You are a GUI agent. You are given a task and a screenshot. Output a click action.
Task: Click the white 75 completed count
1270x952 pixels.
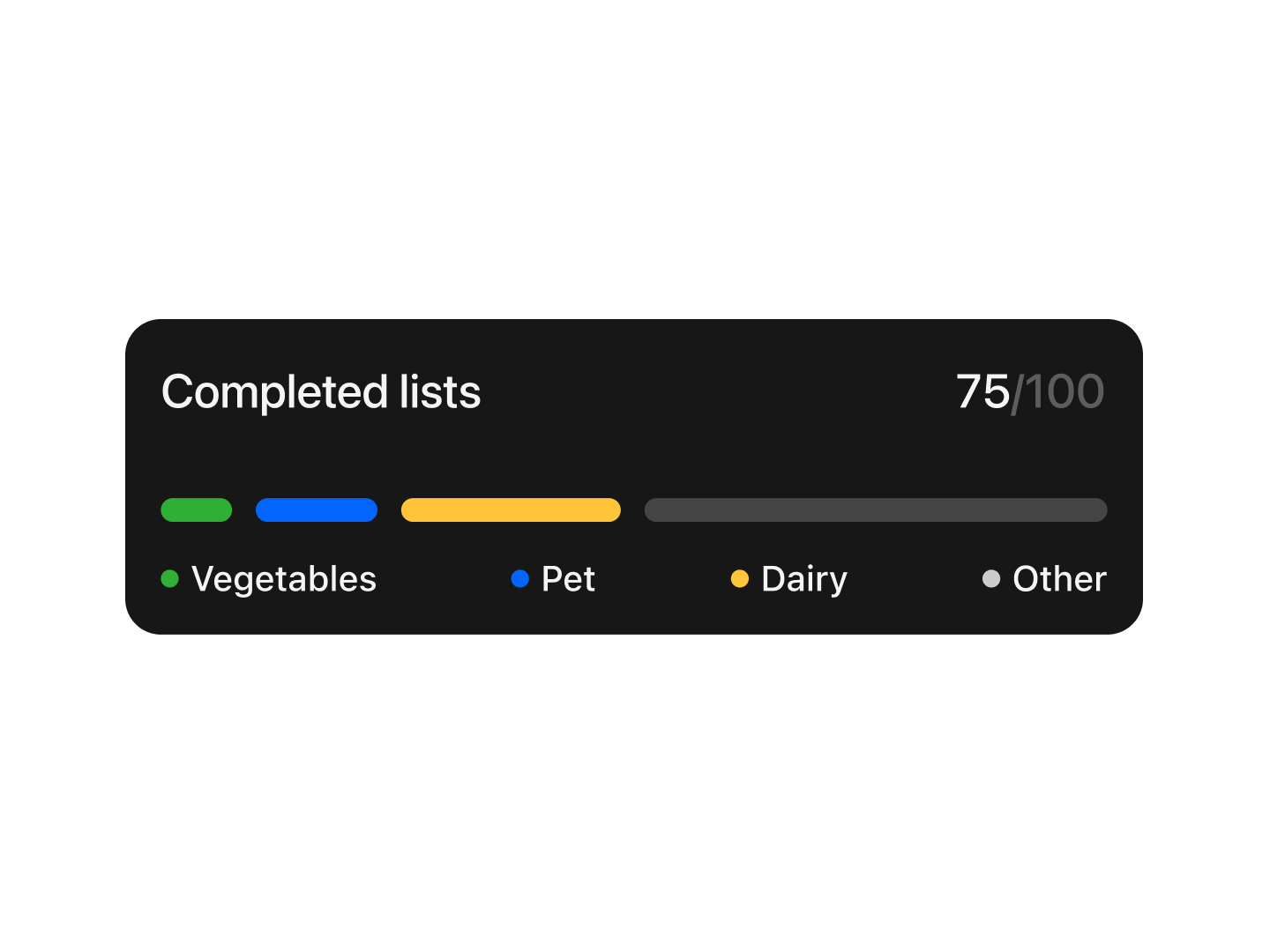click(982, 392)
